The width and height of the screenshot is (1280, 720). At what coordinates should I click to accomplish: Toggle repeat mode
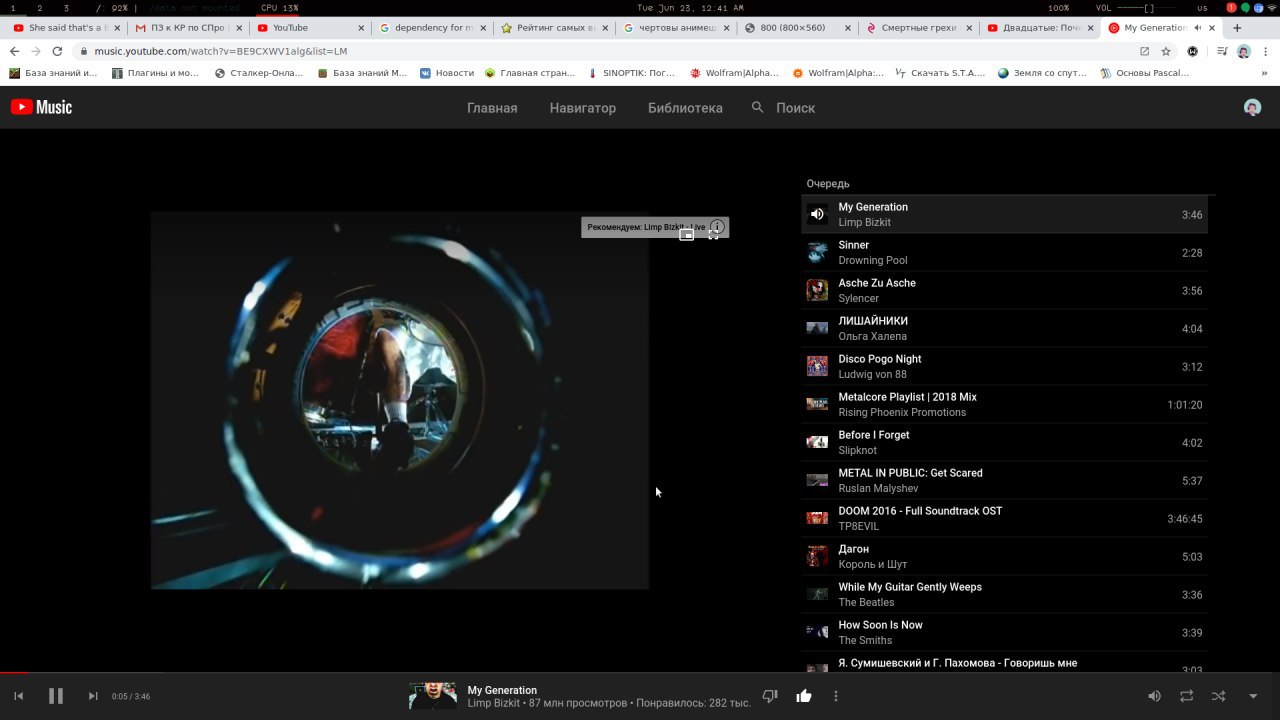(1186, 696)
